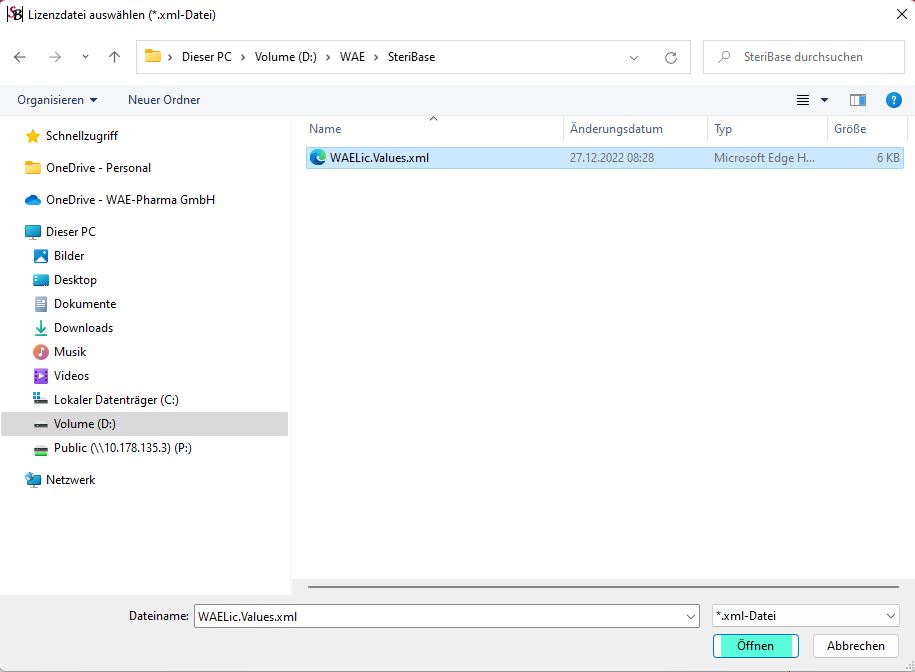
Task: Open 'OneDrive - Personal' in sidebar
Action: tap(88, 168)
